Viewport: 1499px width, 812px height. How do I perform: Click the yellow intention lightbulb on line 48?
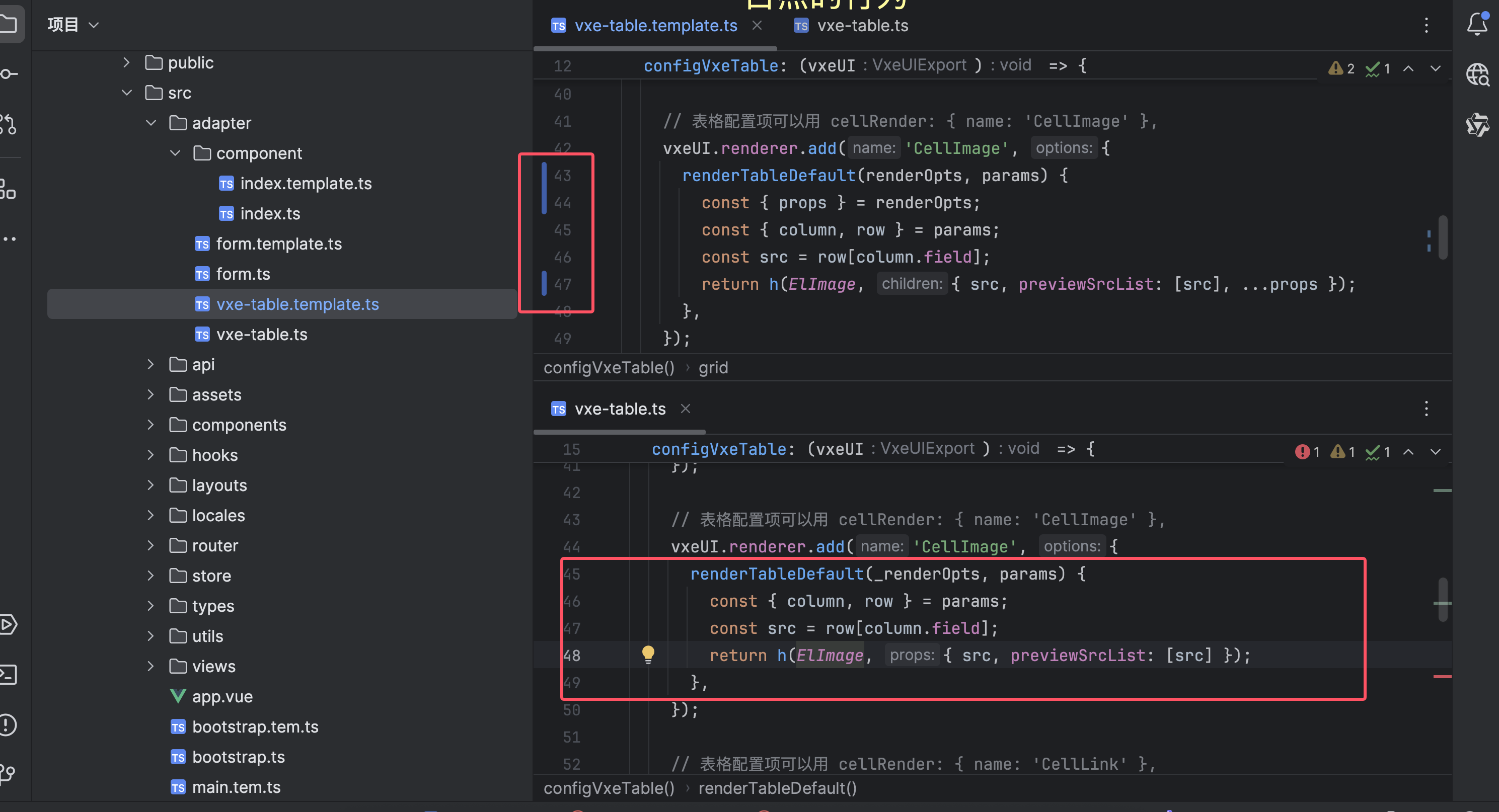tap(648, 655)
